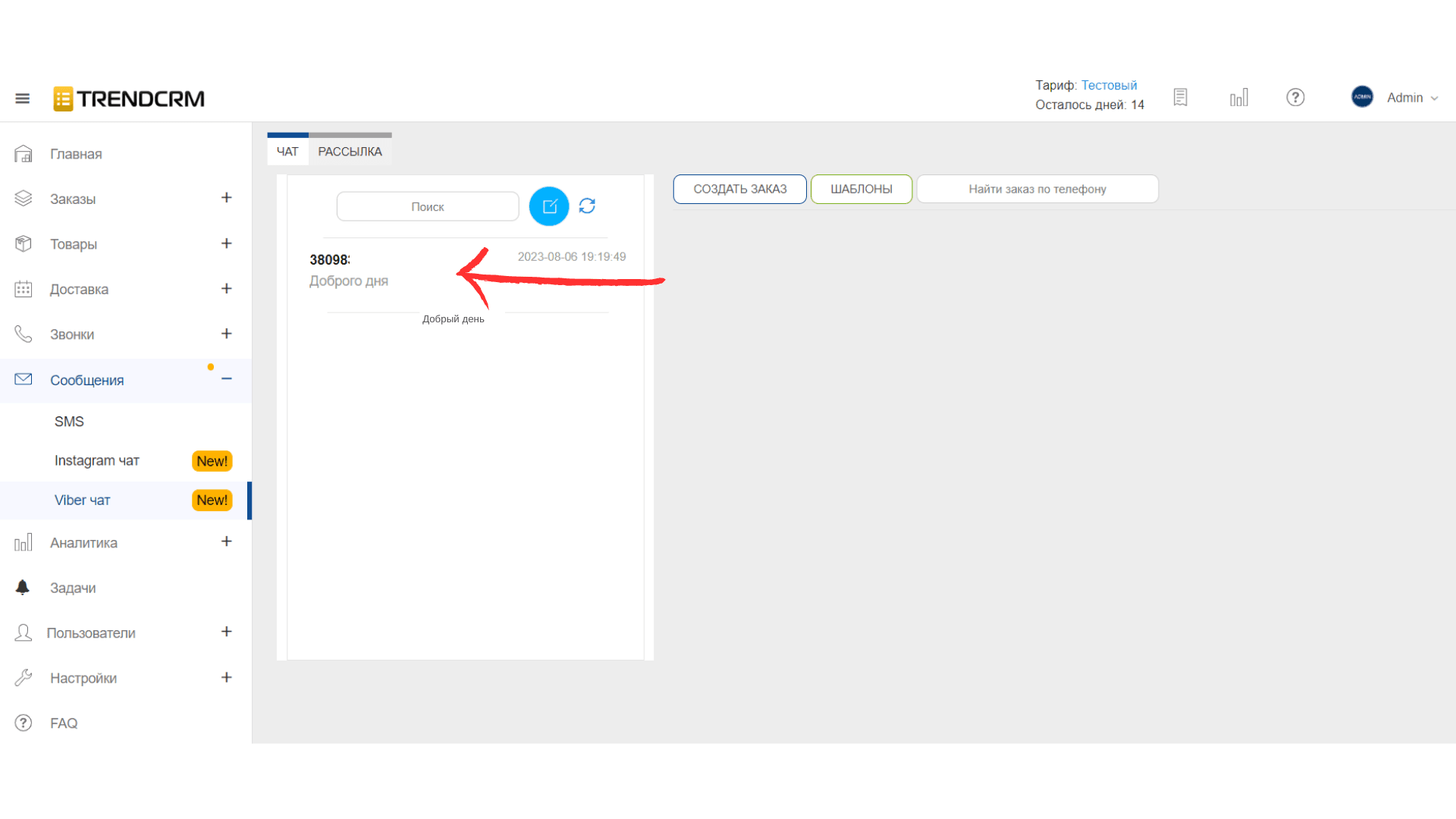Screen dimensions: 1456x819
Task: Collapse the Сообщения section
Action: click(226, 378)
